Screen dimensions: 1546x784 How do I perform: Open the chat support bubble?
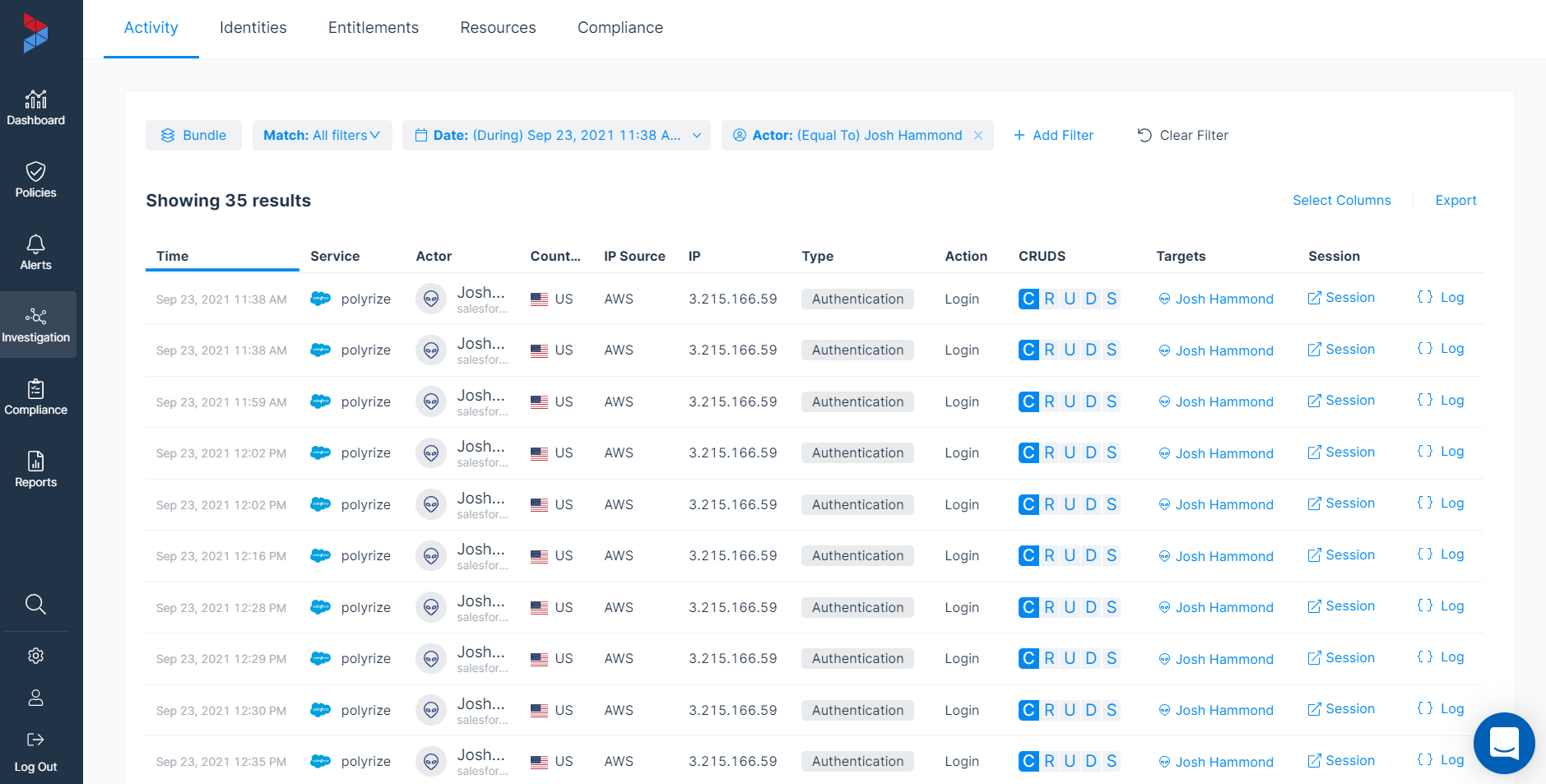click(x=1503, y=743)
